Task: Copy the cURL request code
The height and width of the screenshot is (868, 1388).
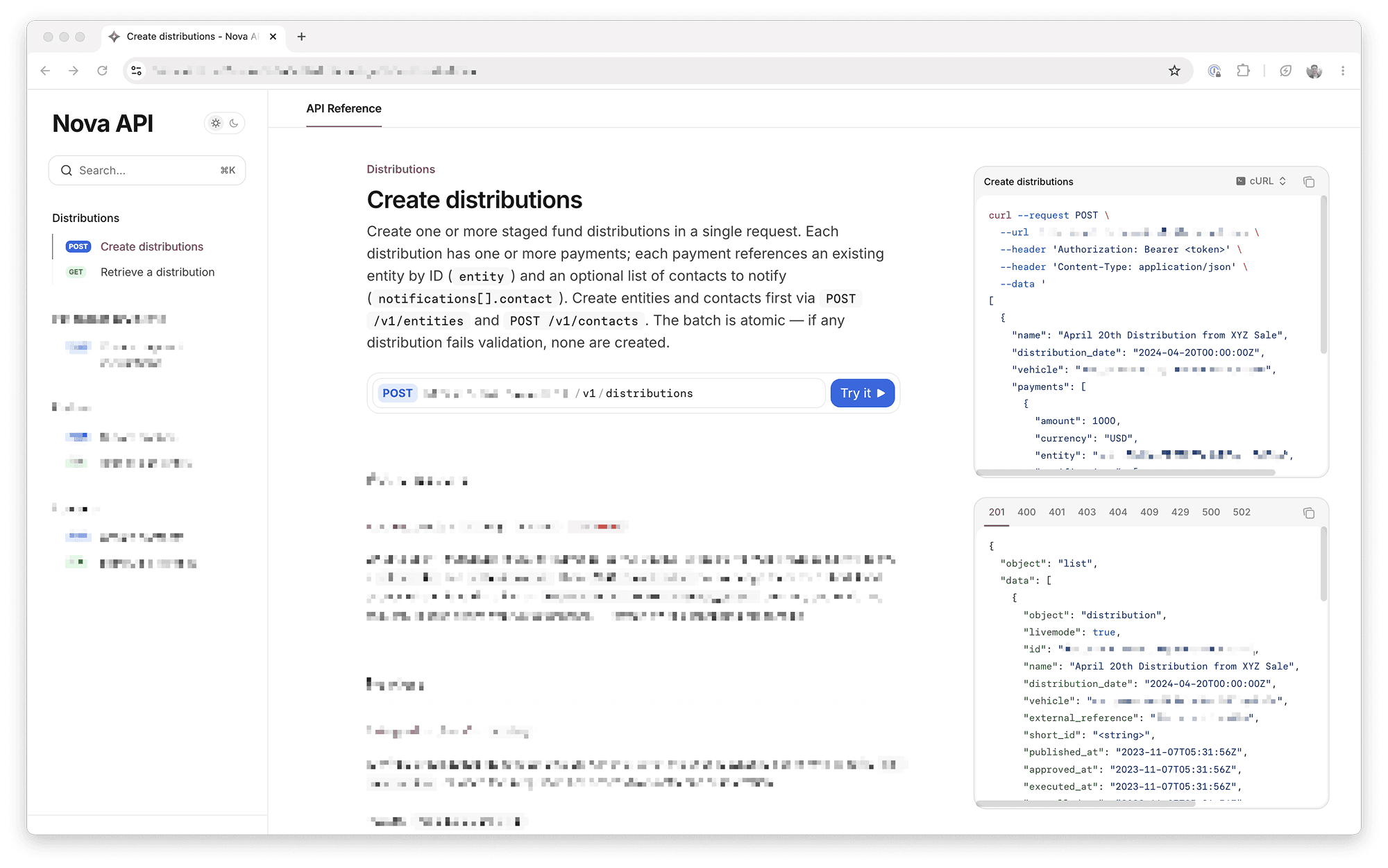Action: pyautogui.click(x=1309, y=182)
